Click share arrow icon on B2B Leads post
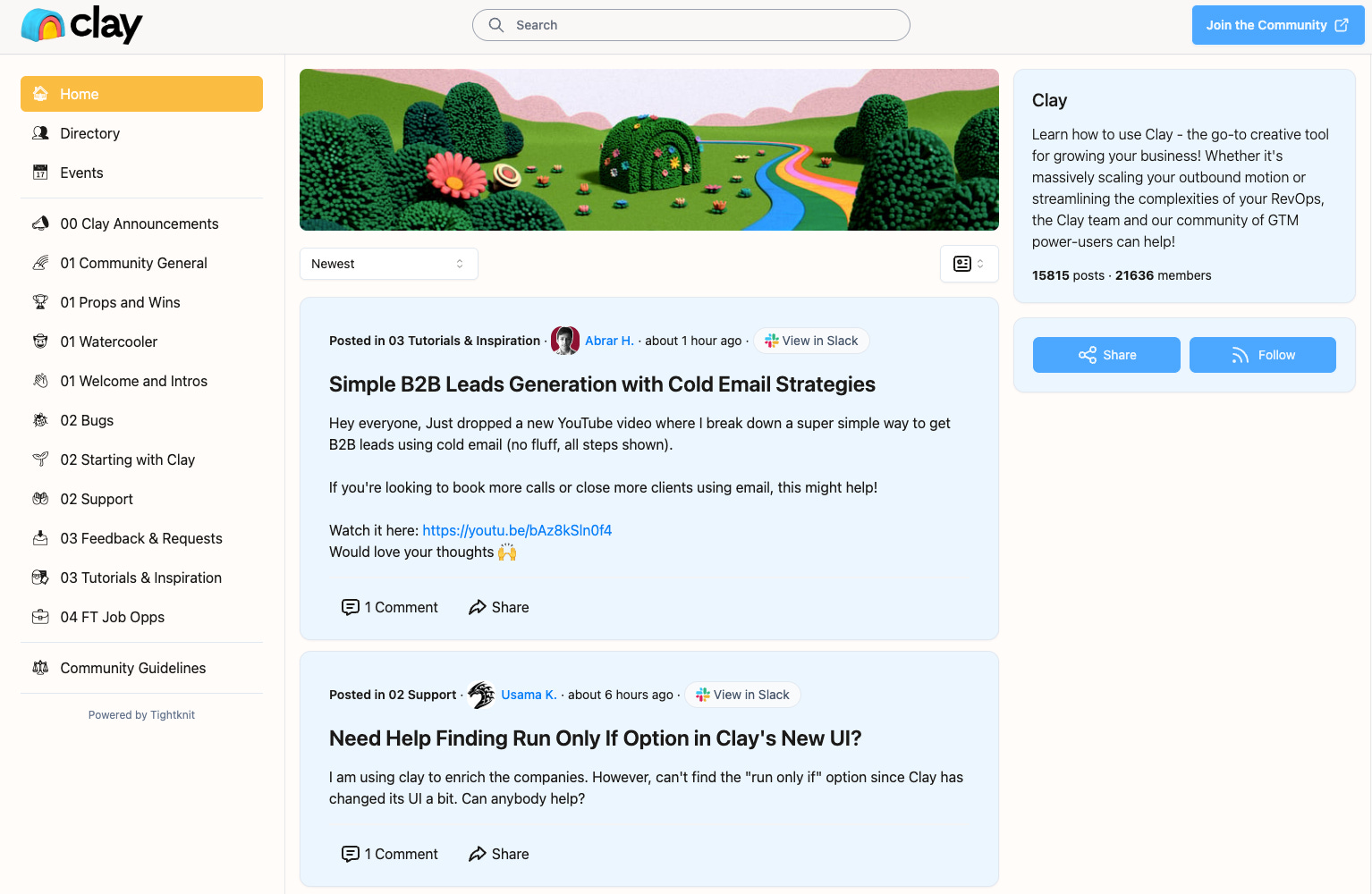Viewport: 1372px width, 894px height. pyautogui.click(x=478, y=607)
